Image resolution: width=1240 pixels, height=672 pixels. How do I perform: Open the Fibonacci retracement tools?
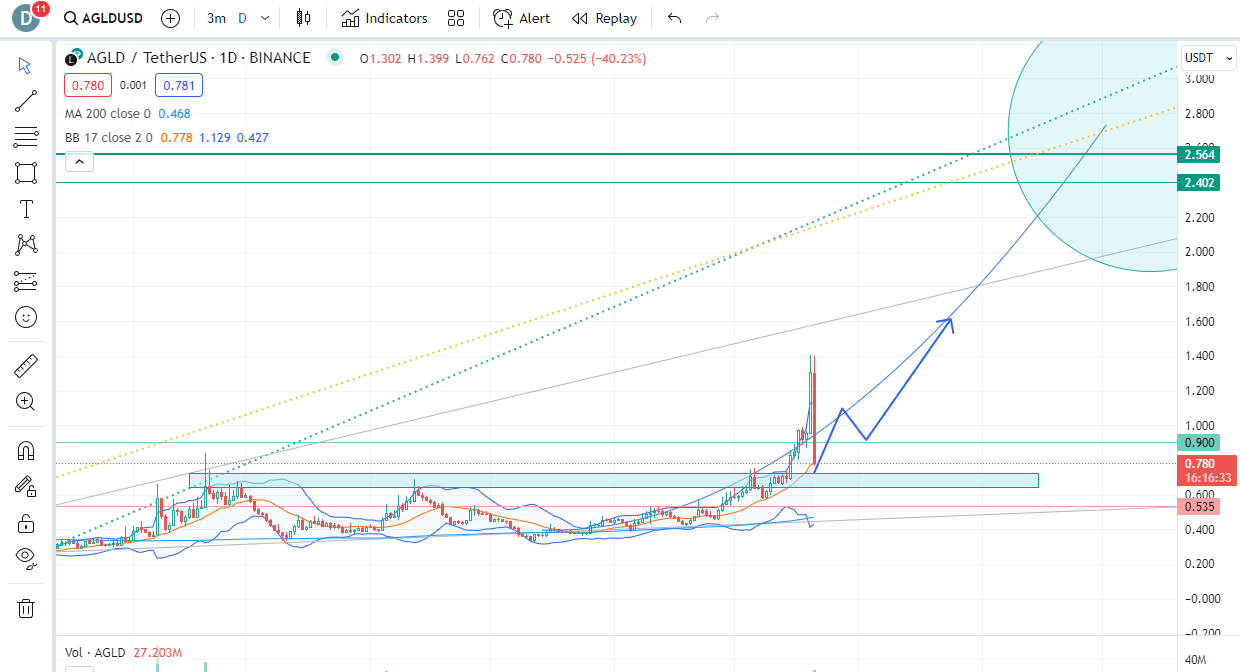(26, 137)
